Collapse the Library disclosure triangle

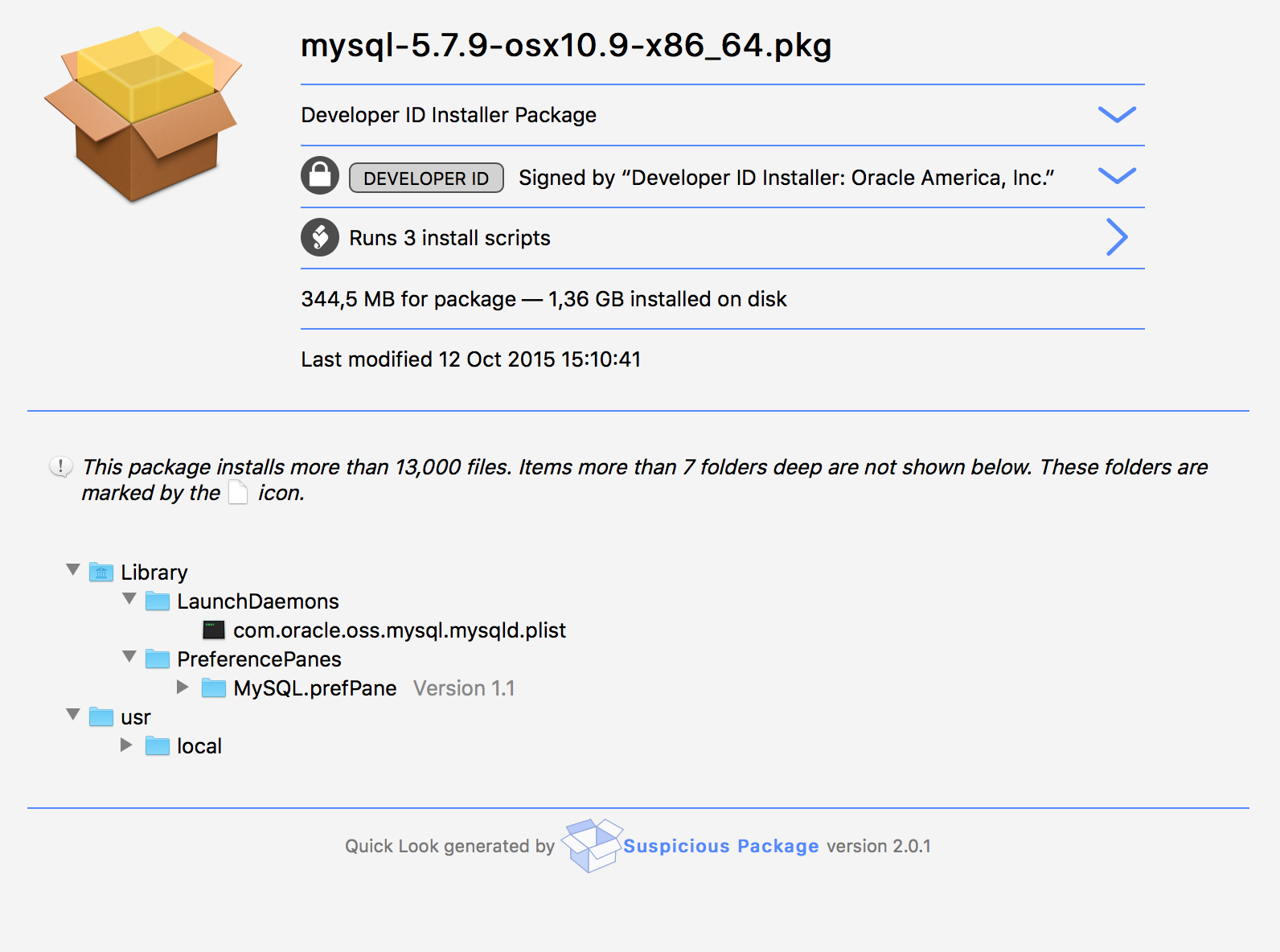point(73,570)
